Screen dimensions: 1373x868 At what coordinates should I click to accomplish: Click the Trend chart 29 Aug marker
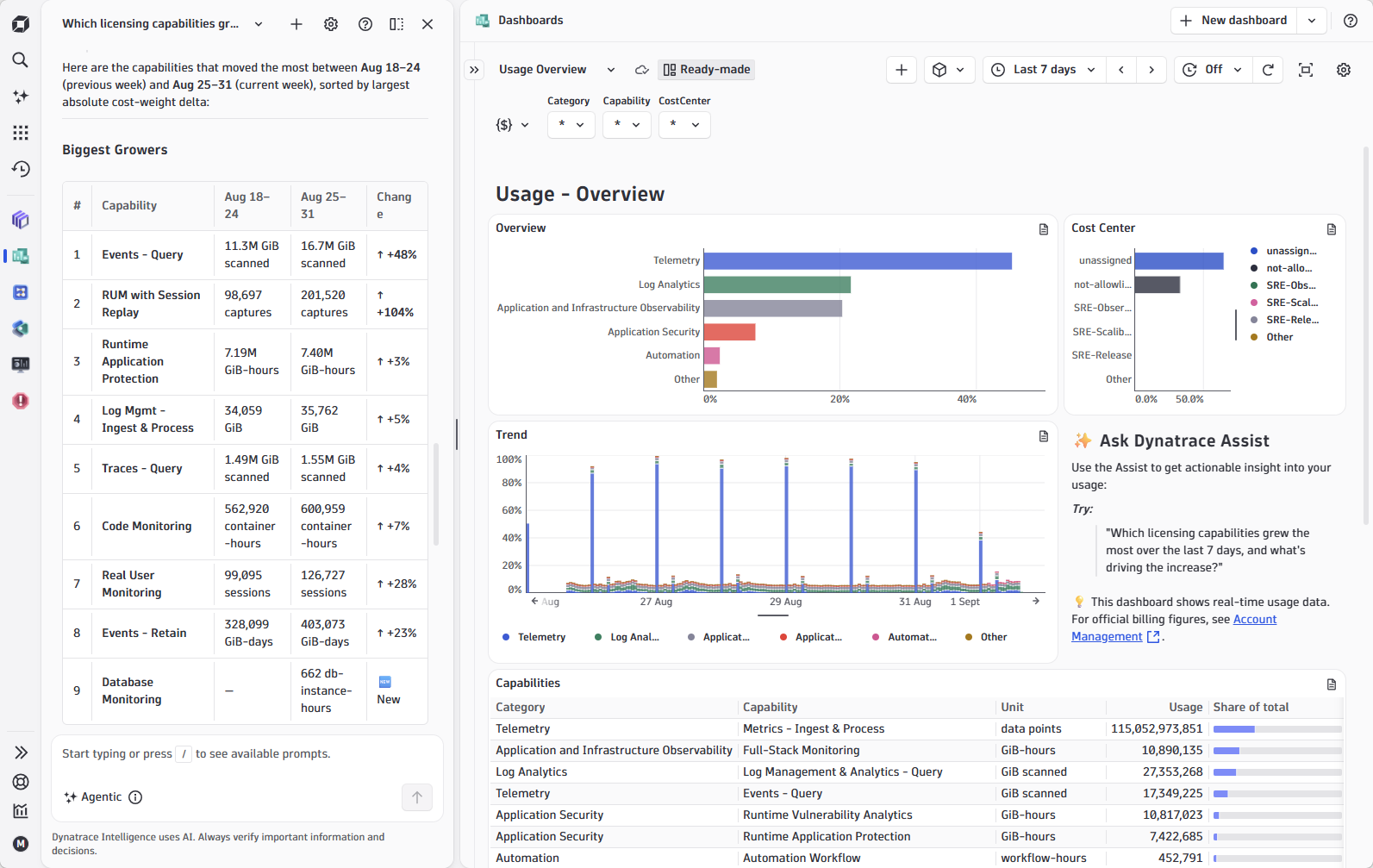[785, 602]
